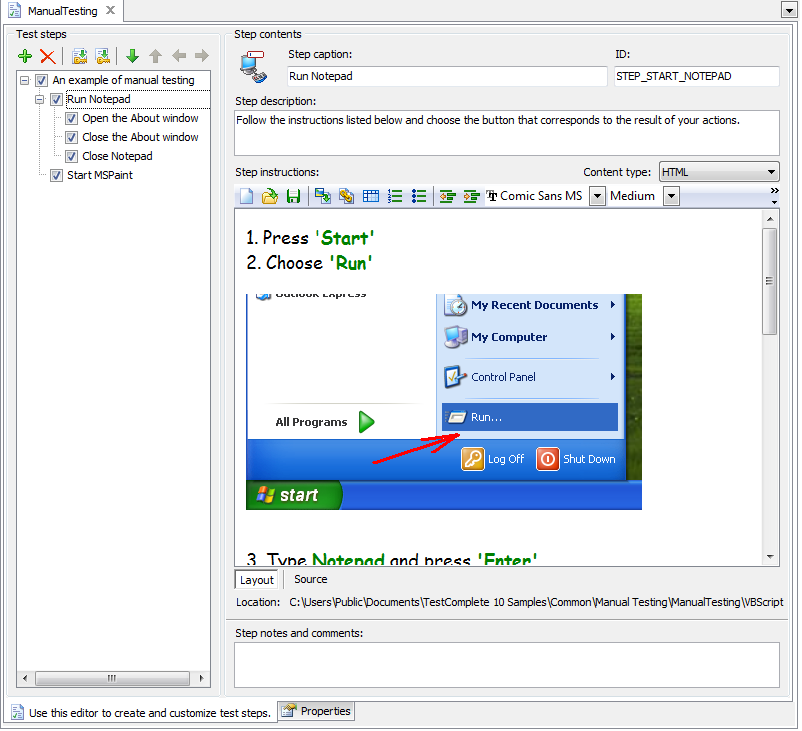Increase indent in instructions editor
The width and height of the screenshot is (802, 731).
point(471,196)
